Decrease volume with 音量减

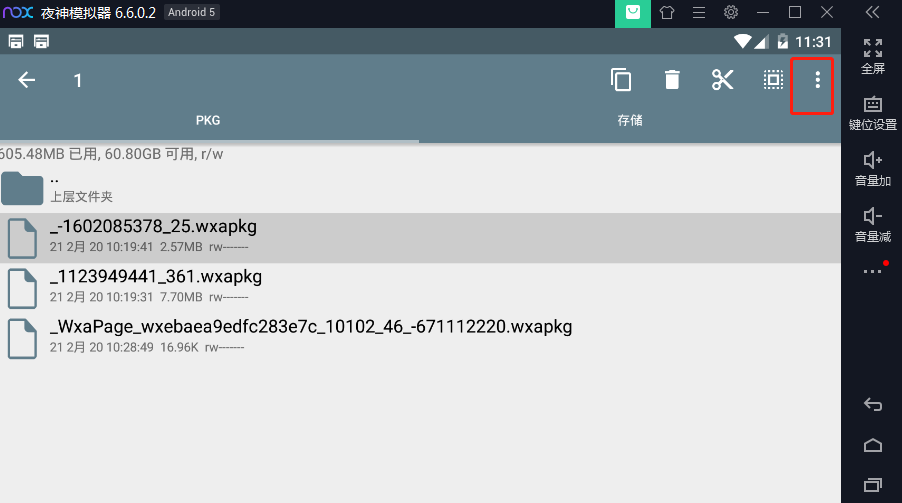coord(873,225)
